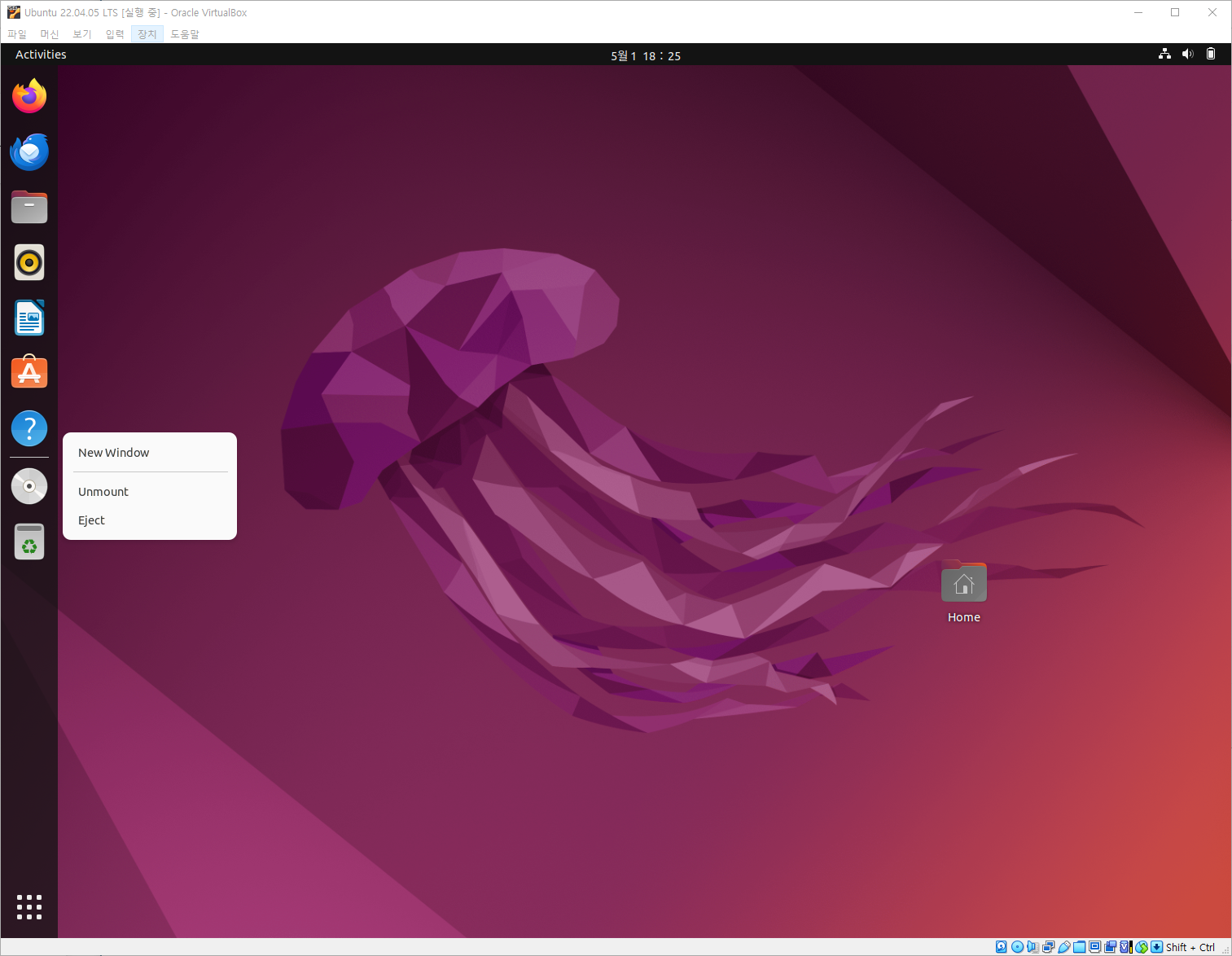1232x956 pixels.
Task: Close the VirtualBox window
Action: (x=1212, y=12)
